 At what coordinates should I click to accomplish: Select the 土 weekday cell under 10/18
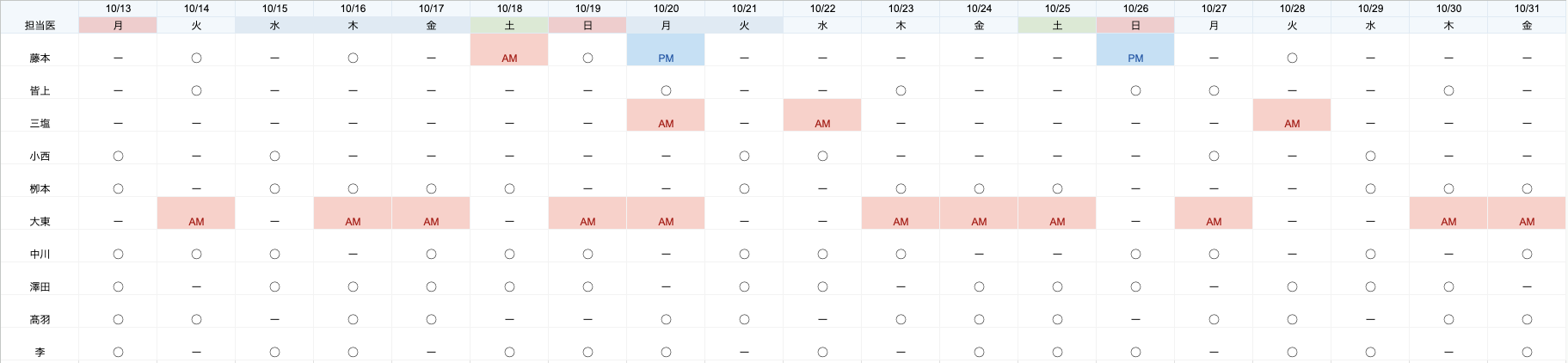click(x=509, y=26)
